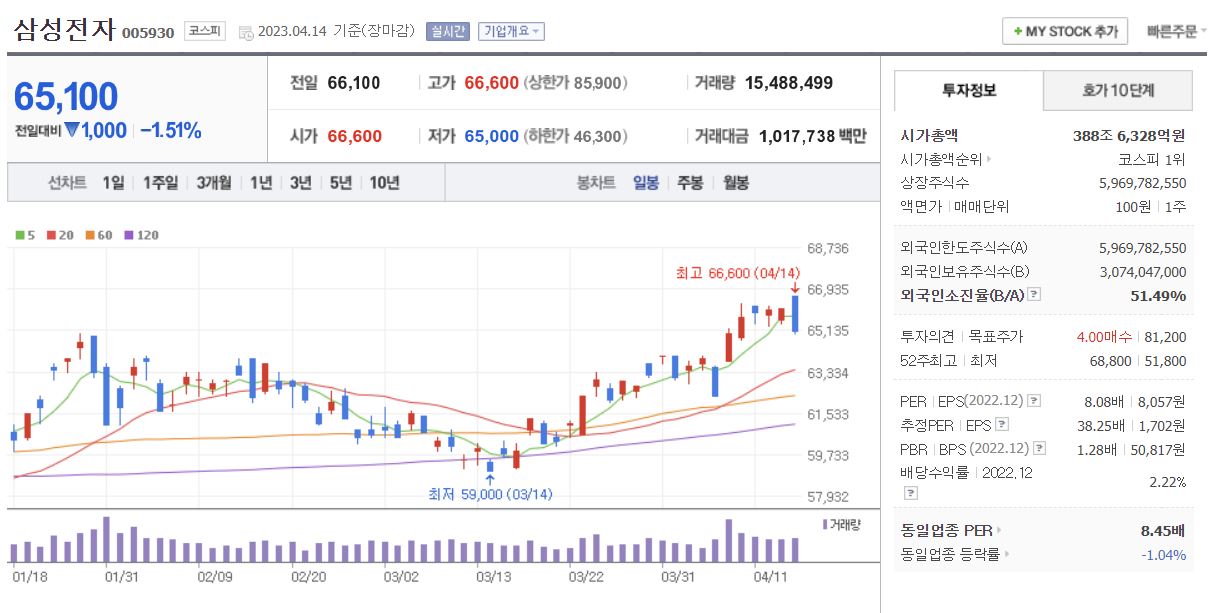Click 저가 value 65,000
The height and width of the screenshot is (613, 1232).
[x=492, y=136]
